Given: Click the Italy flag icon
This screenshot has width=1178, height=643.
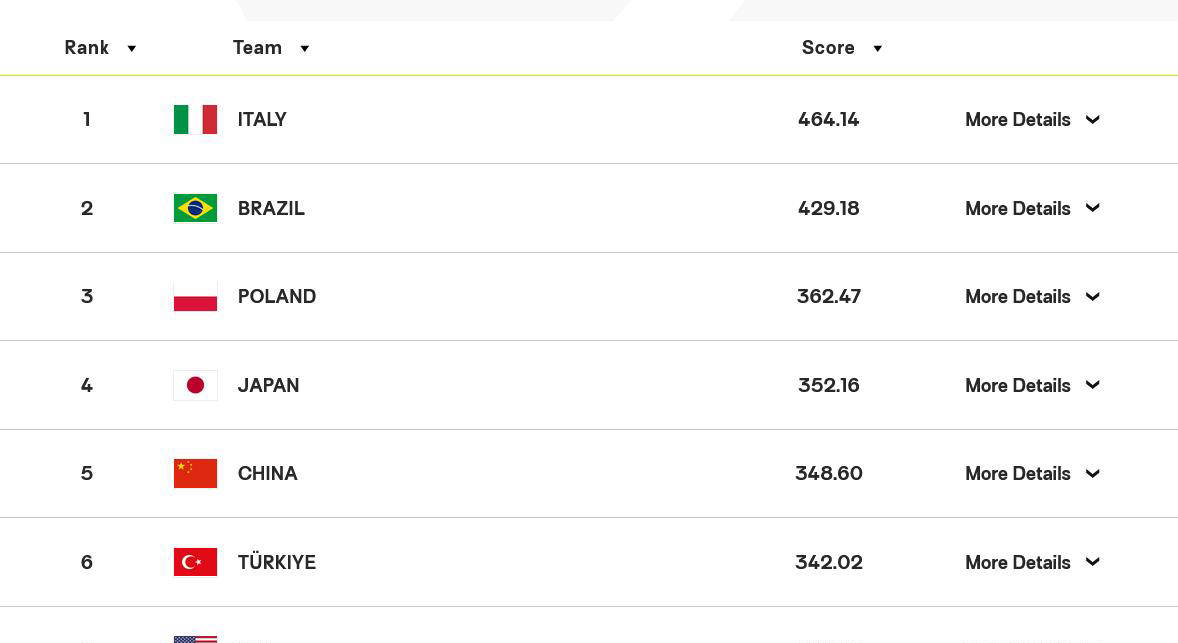Looking at the screenshot, I should coord(195,119).
